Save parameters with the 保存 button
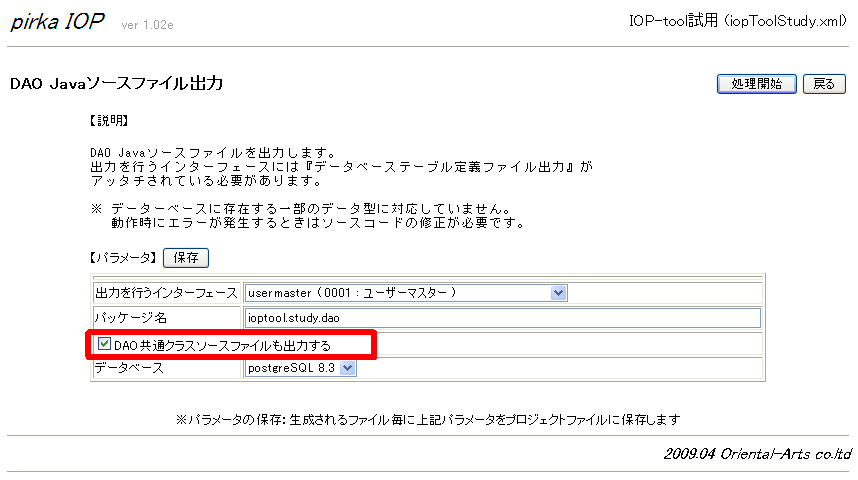 [x=186, y=258]
